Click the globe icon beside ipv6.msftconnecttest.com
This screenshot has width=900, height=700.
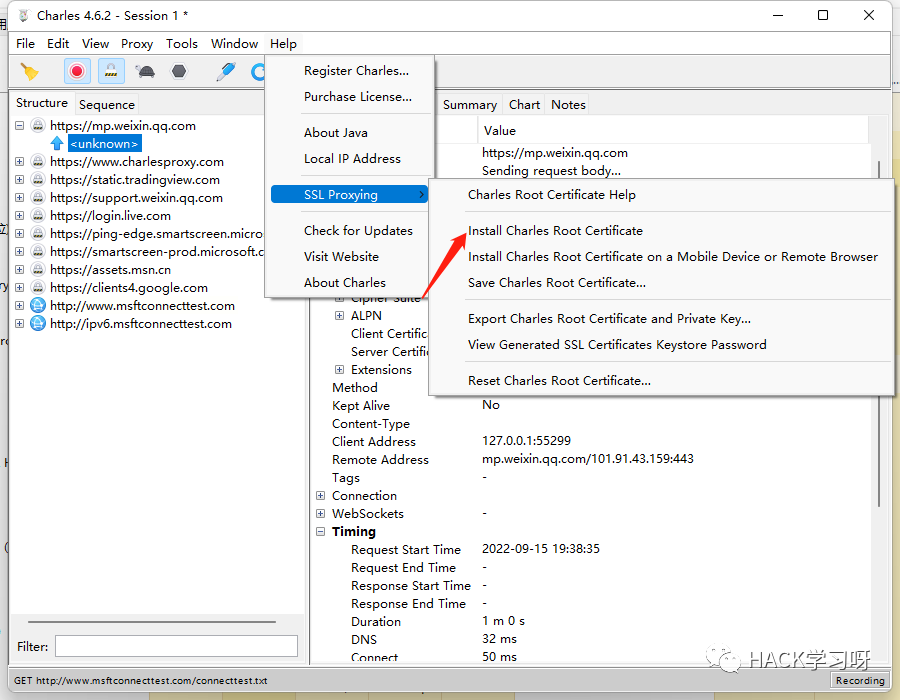(38, 324)
